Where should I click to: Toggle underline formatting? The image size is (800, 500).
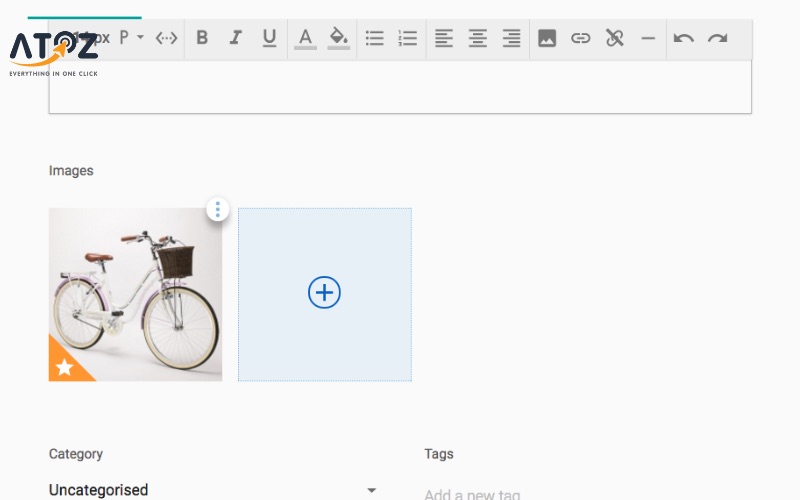pyautogui.click(x=269, y=38)
